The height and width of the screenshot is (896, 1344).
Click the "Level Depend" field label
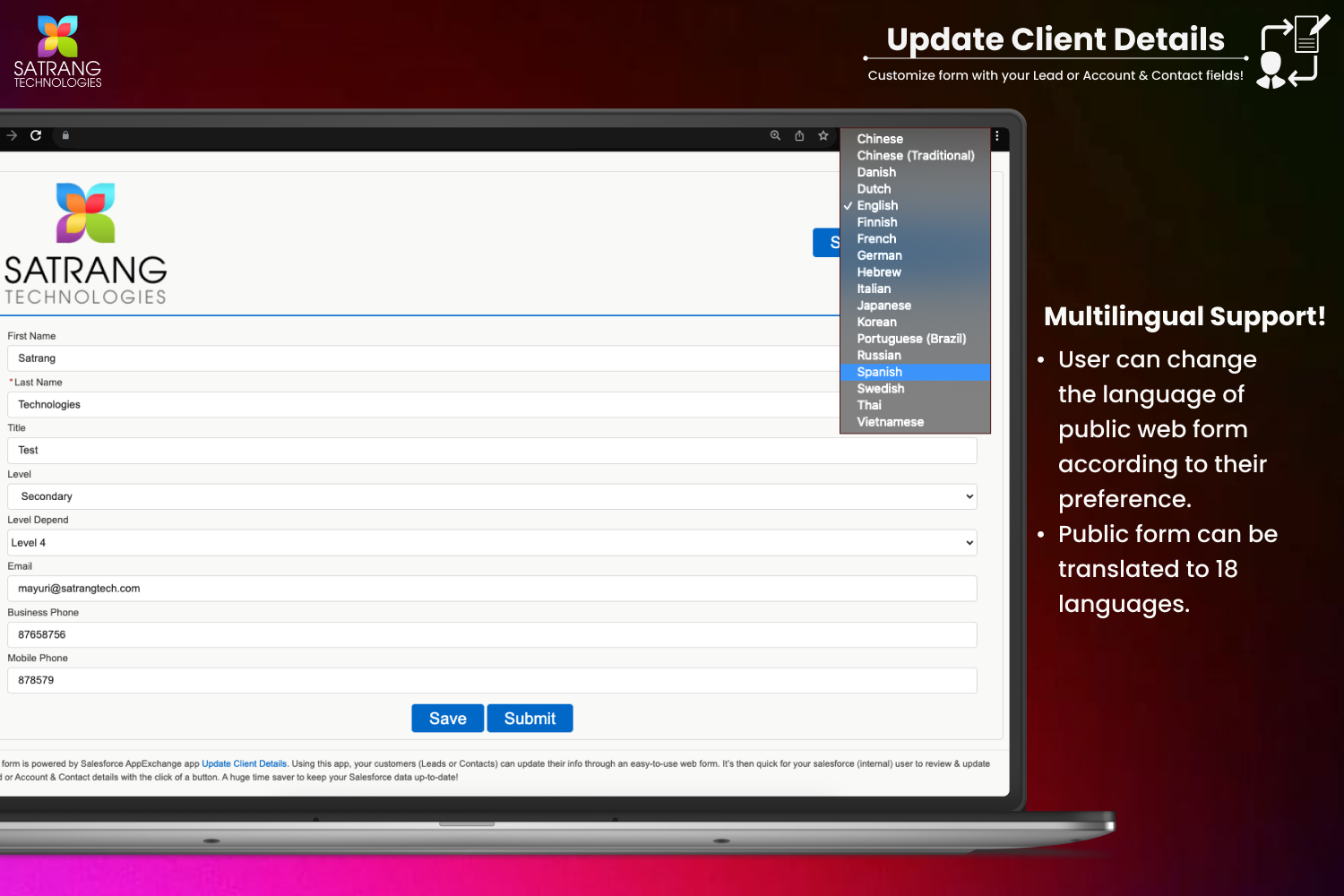(38, 520)
